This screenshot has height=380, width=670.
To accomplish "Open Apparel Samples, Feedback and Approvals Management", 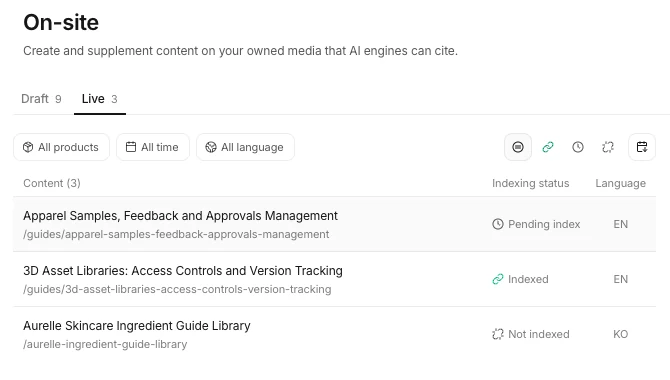I will 180,216.
